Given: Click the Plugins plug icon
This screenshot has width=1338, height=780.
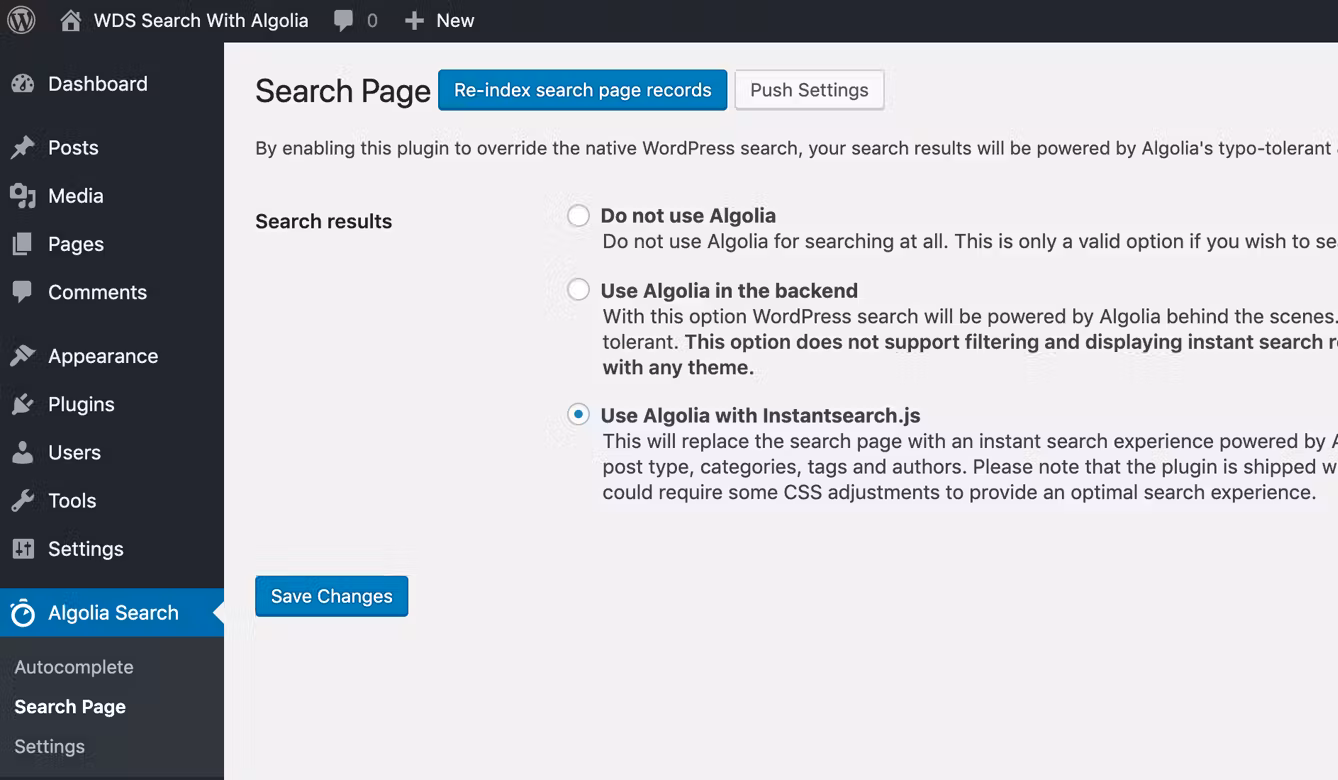Looking at the screenshot, I should pyautogui.click(x=23, y=404).
